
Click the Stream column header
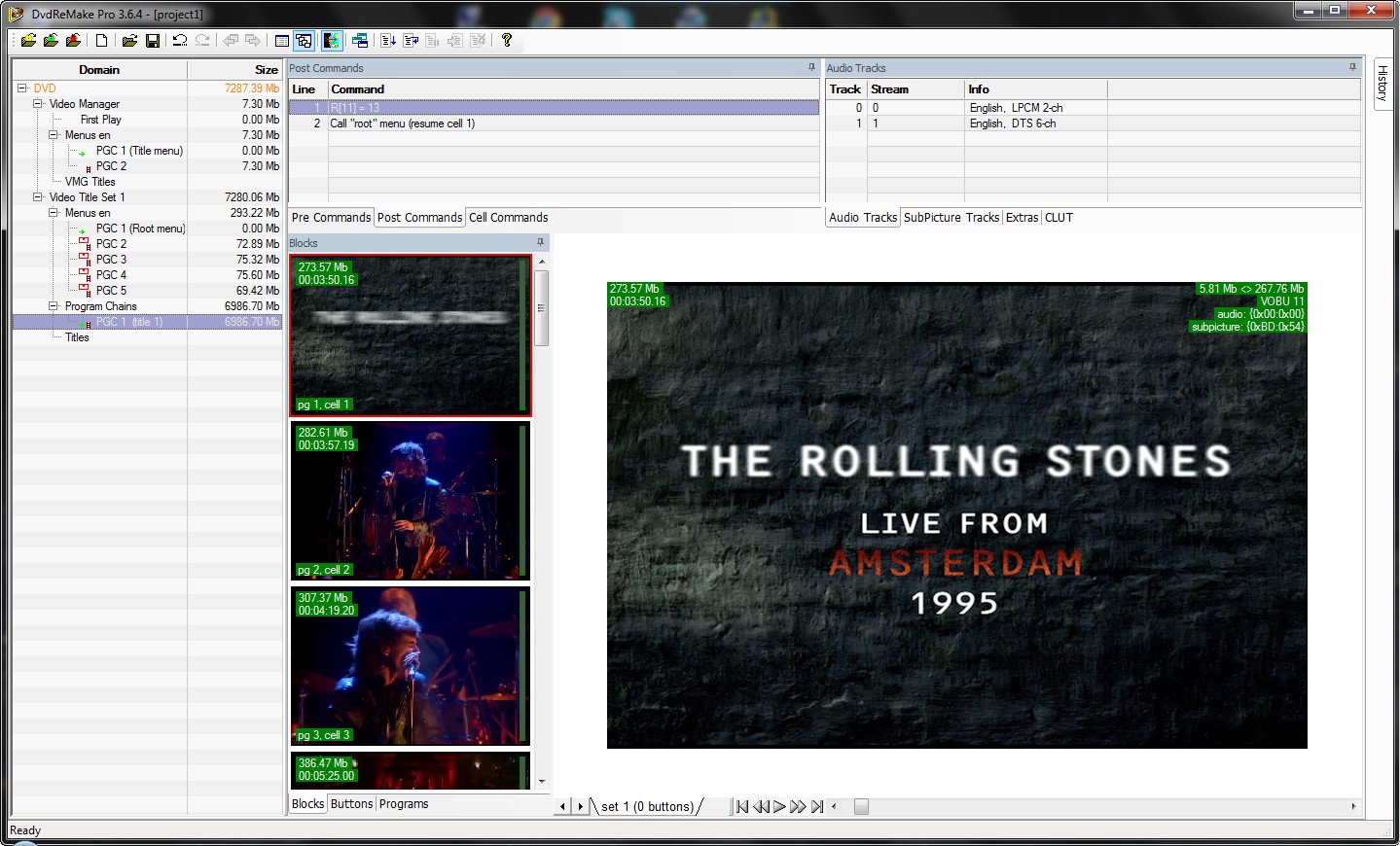tap(915, 89)
